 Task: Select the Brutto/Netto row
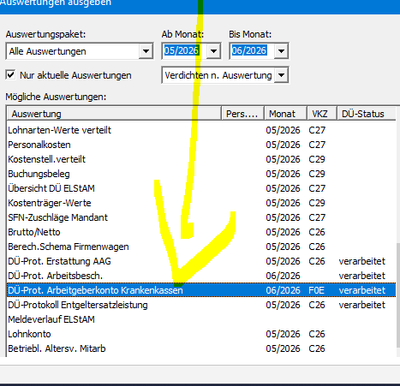coord(201,232)
